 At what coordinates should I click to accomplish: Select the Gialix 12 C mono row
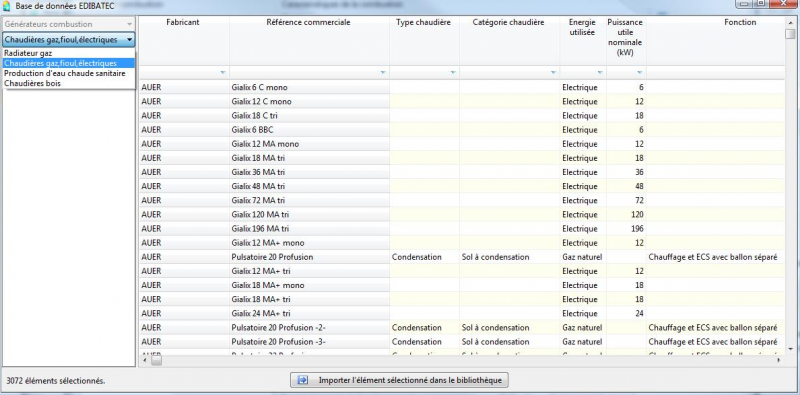coord(461,102)
